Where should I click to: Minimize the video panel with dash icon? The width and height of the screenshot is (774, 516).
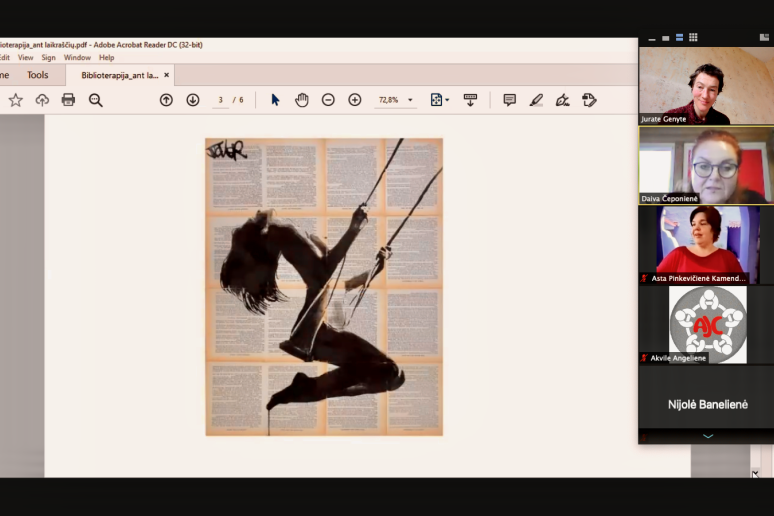[652, 38]
